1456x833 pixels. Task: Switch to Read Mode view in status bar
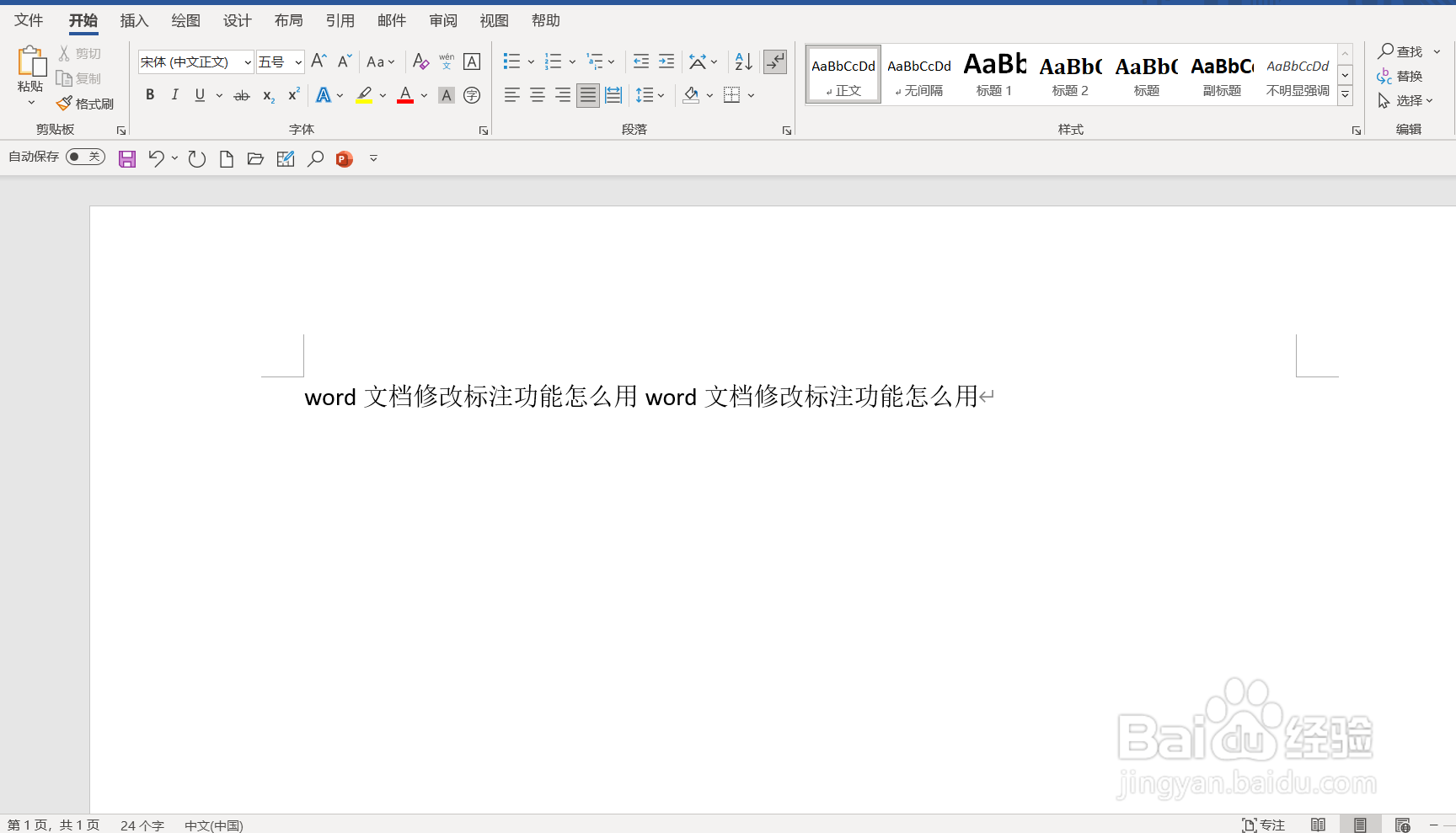[1319, 825]
